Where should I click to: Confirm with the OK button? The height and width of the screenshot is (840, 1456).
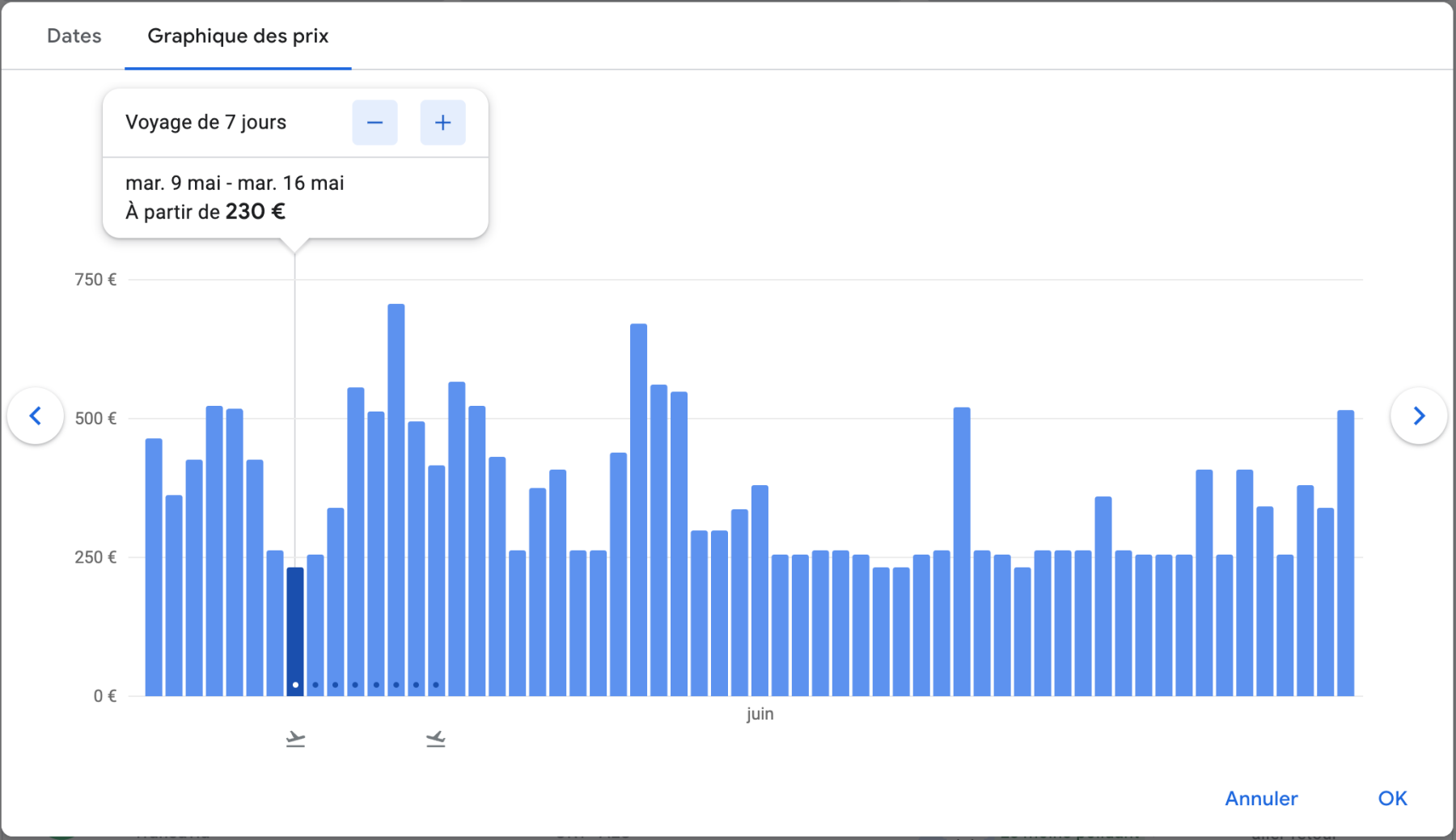click(x=1392, y=799)
